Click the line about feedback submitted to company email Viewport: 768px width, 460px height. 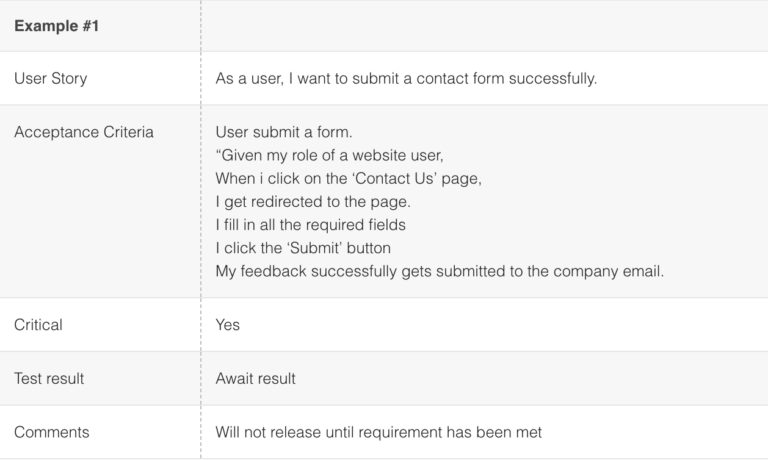pyautogui.click(x=439, y=270)
